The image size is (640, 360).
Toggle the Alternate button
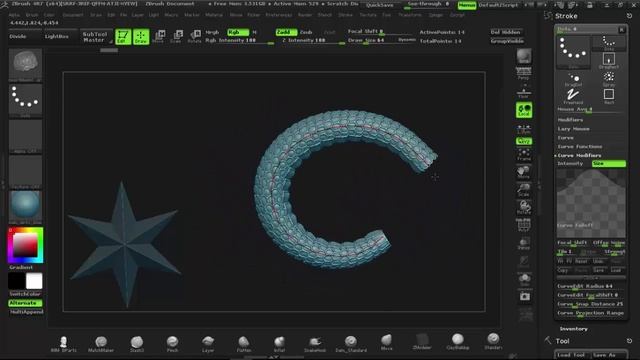(x=25, y=303)
